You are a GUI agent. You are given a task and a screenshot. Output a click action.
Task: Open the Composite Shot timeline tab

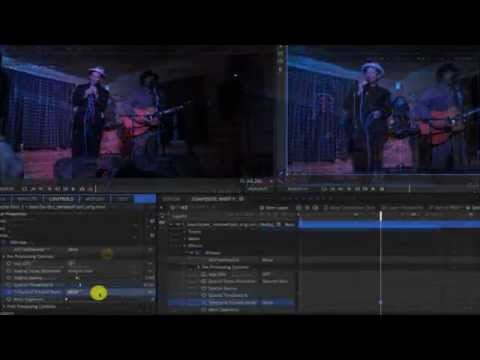213,199
